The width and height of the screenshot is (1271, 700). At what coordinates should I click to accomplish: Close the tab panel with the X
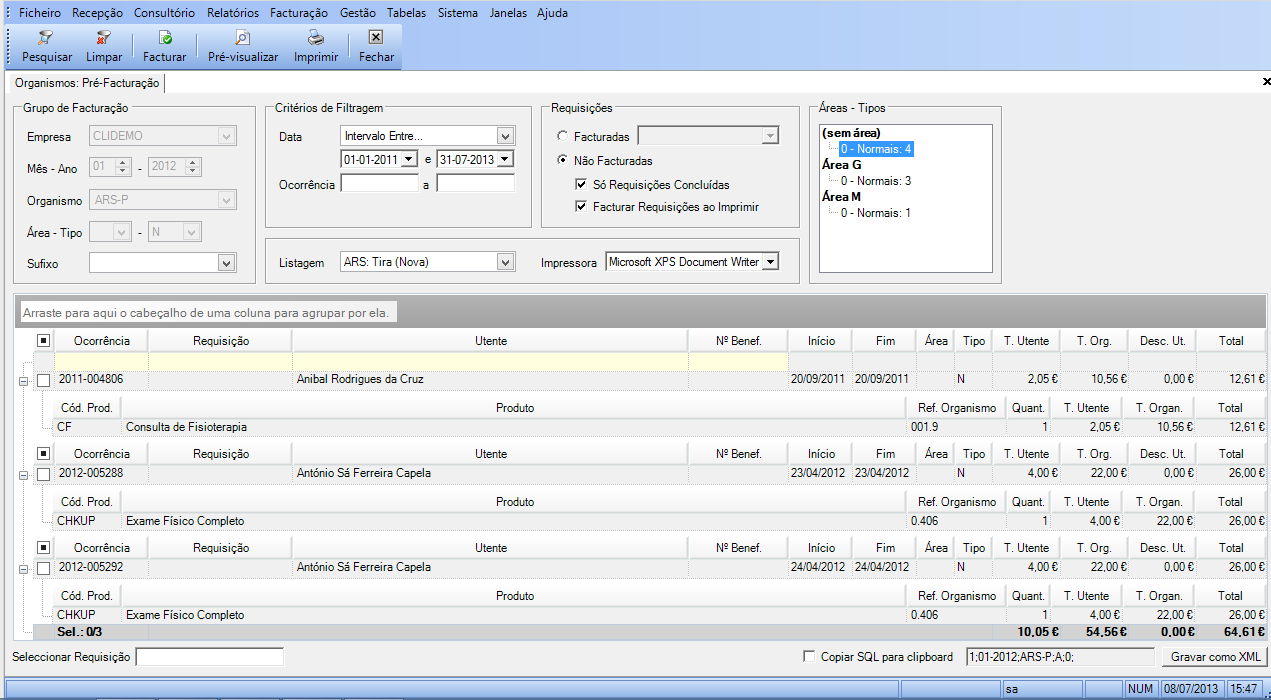click(x=1265, y=82)
